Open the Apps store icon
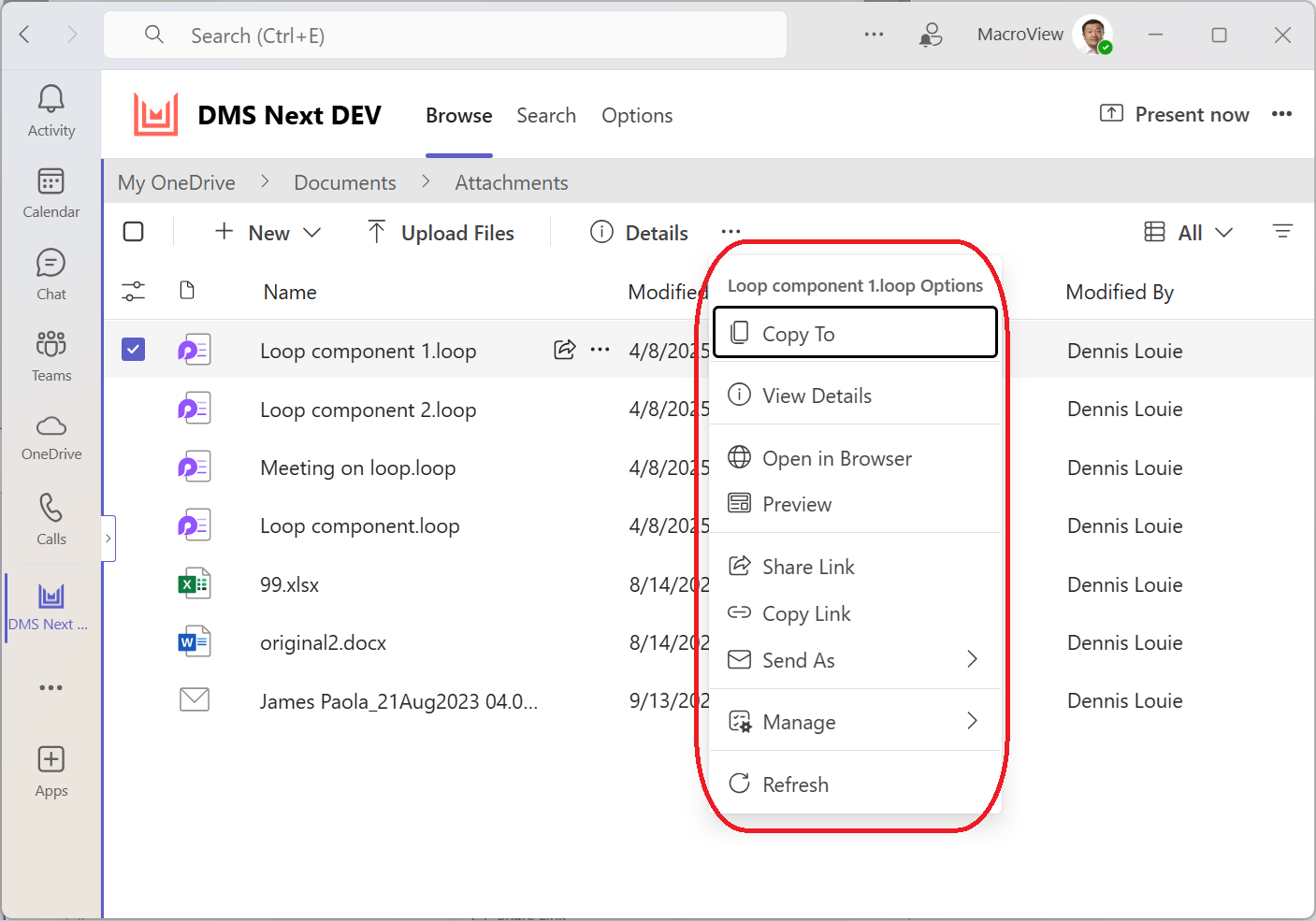 pyautogui.click(x=51, y=771)
